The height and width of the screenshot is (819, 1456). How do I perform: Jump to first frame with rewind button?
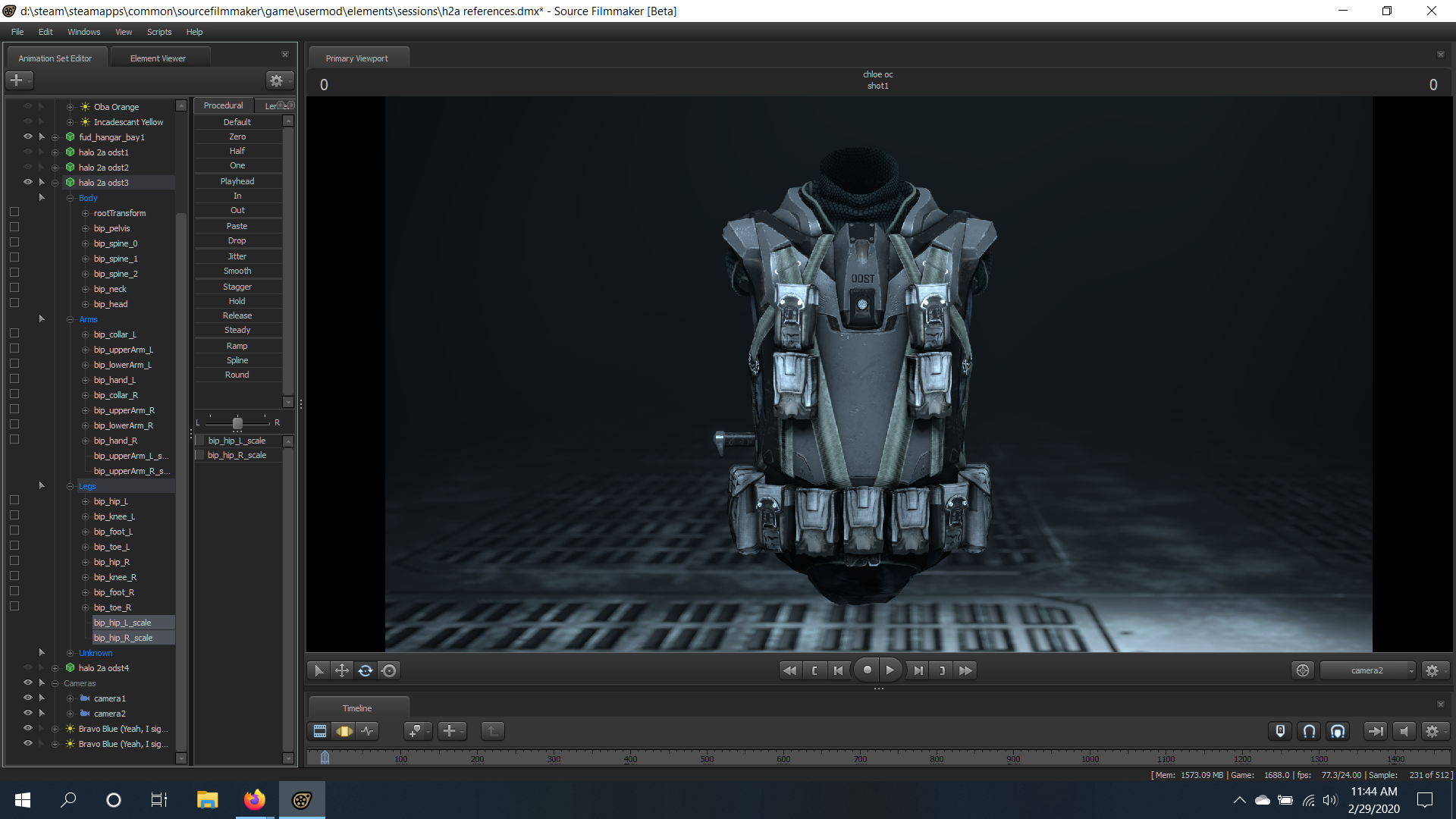(790, 670)
